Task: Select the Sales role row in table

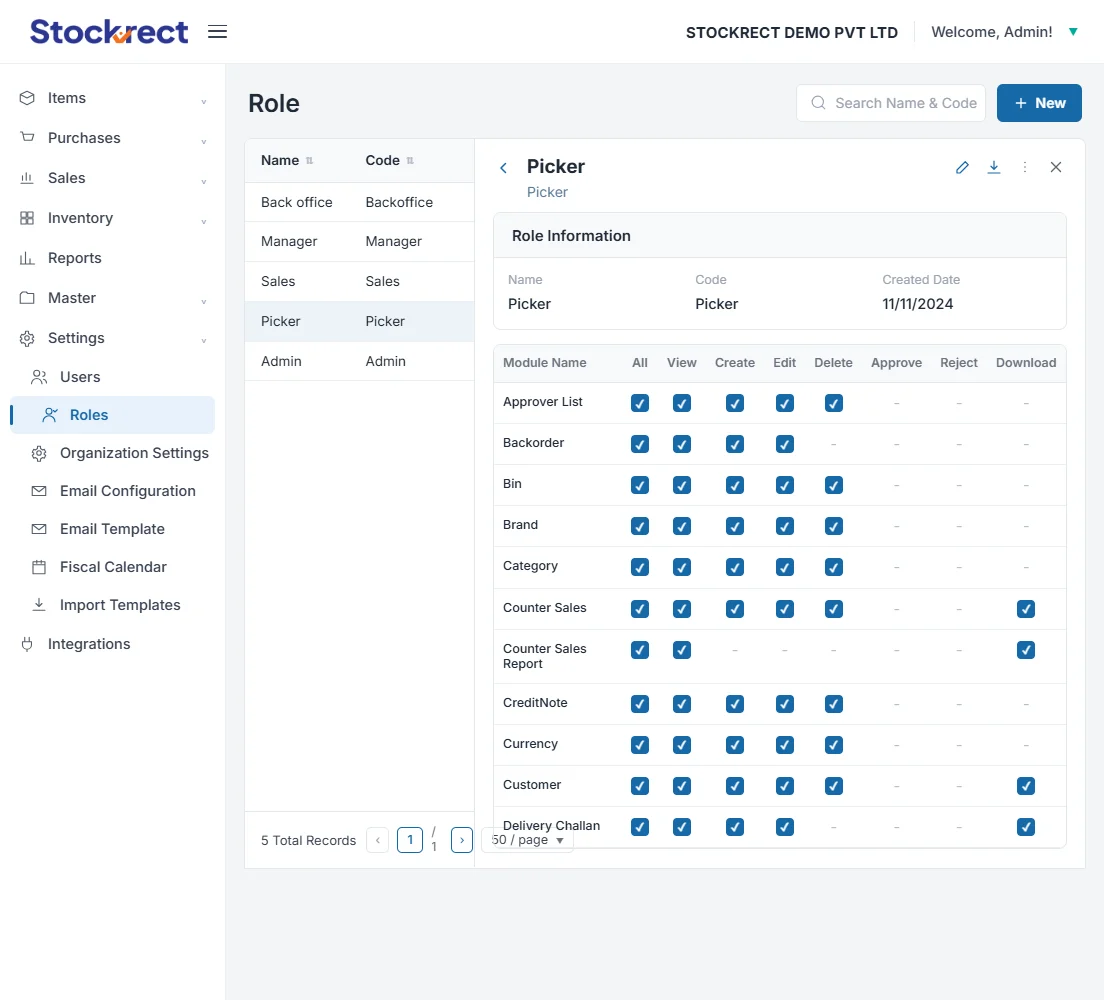Action: click(359, 281)
